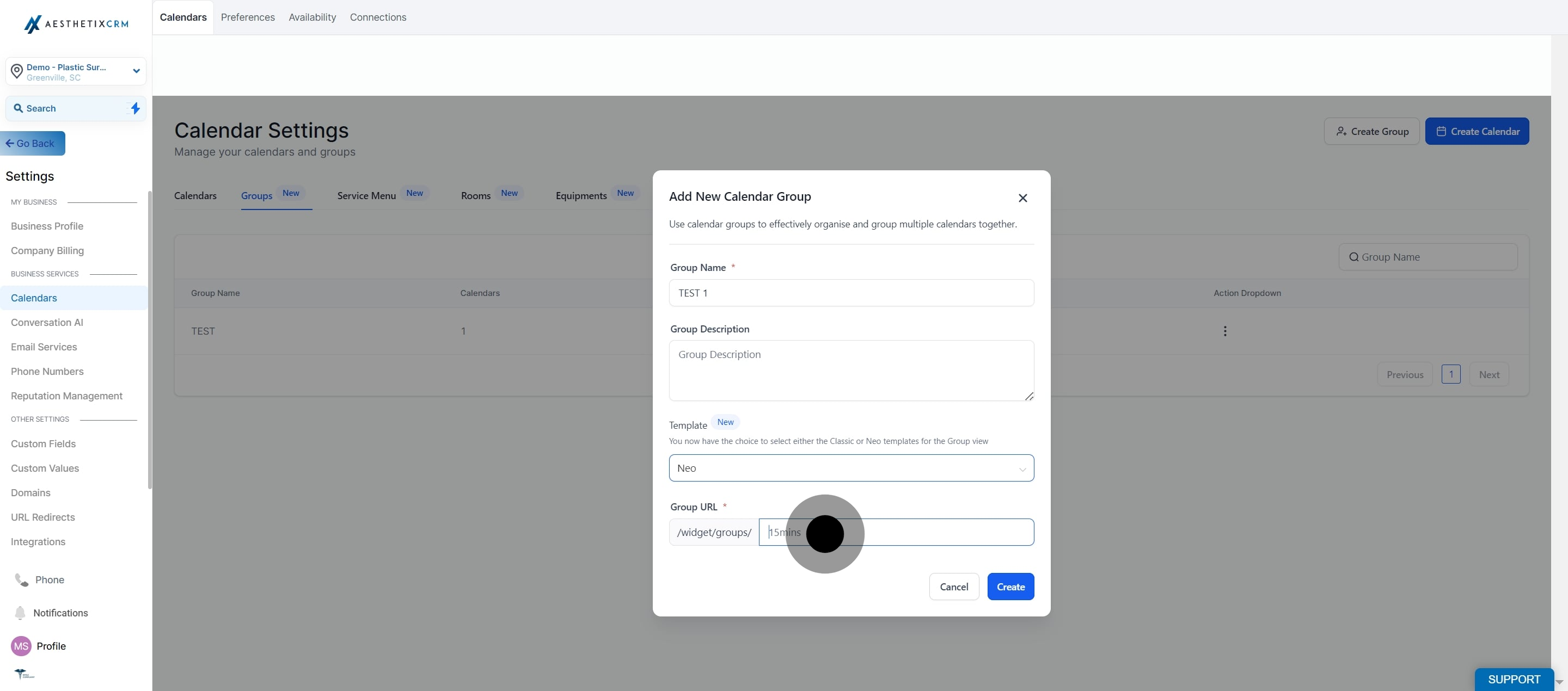Screen dimensions: 1568x691
Task: Click Cancel in the dialog
Action: coord(953,587)
